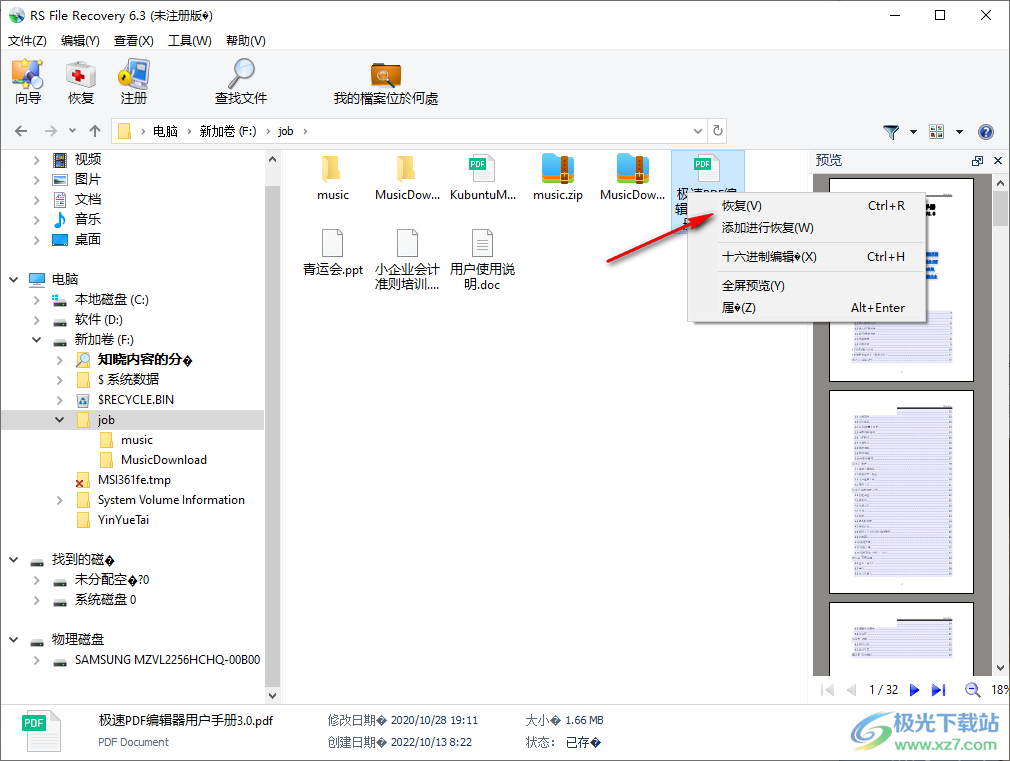Select the 小企业会计准则培训 file
1010x761 pixels.
coord(407,260)
